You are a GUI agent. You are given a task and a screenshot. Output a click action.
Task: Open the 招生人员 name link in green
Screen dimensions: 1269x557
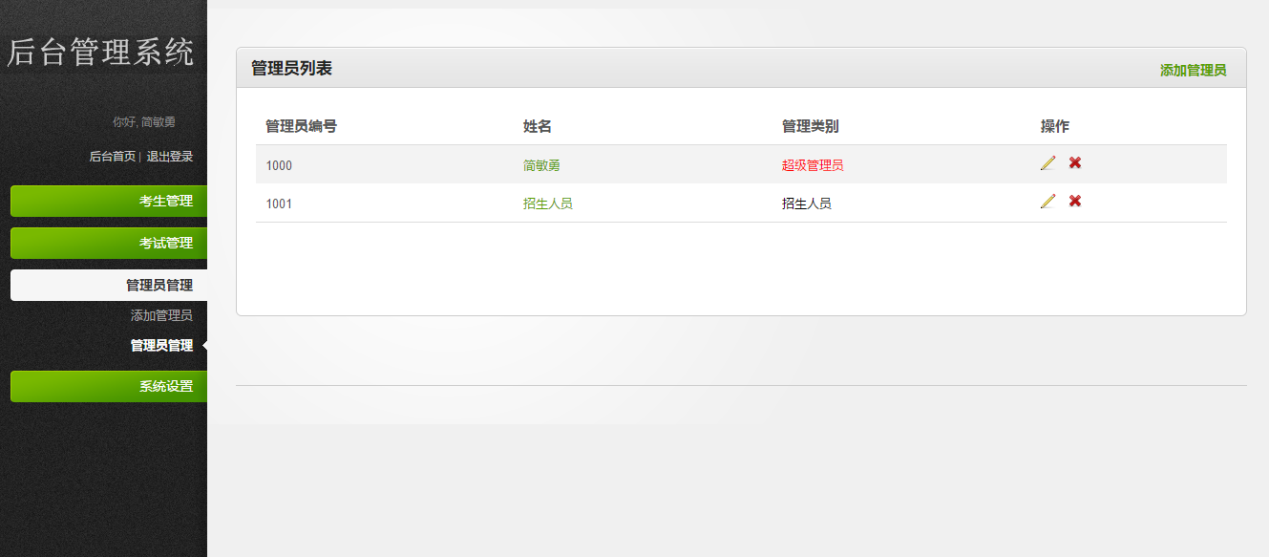point(548,203)
